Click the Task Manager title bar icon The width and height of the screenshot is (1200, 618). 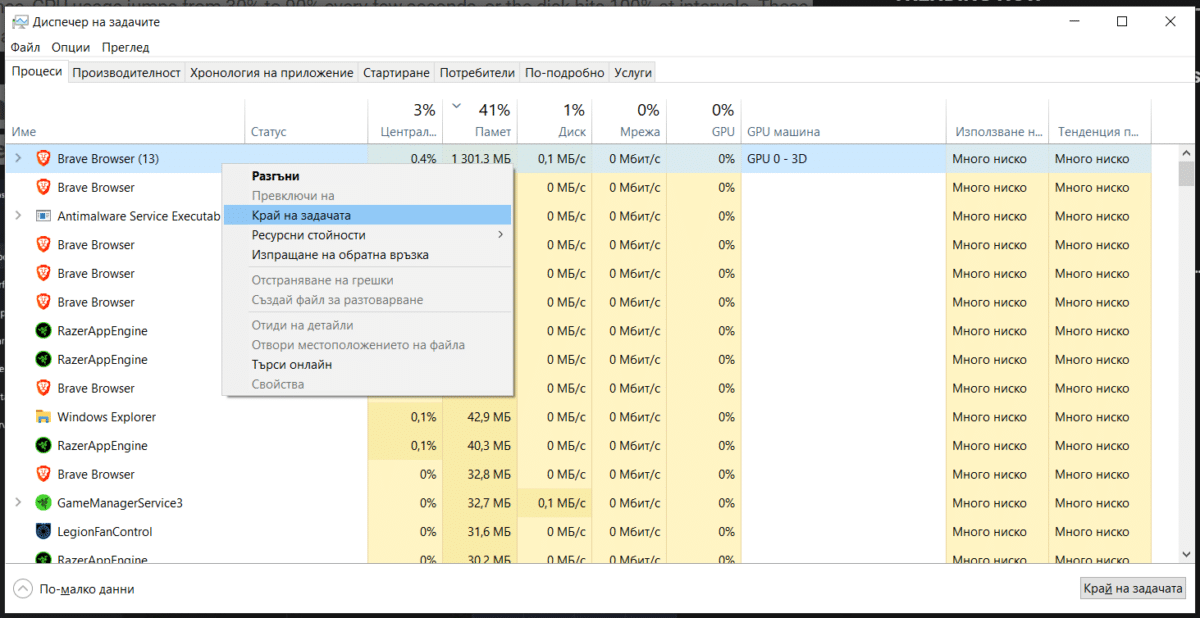click(x=20, y=22)
